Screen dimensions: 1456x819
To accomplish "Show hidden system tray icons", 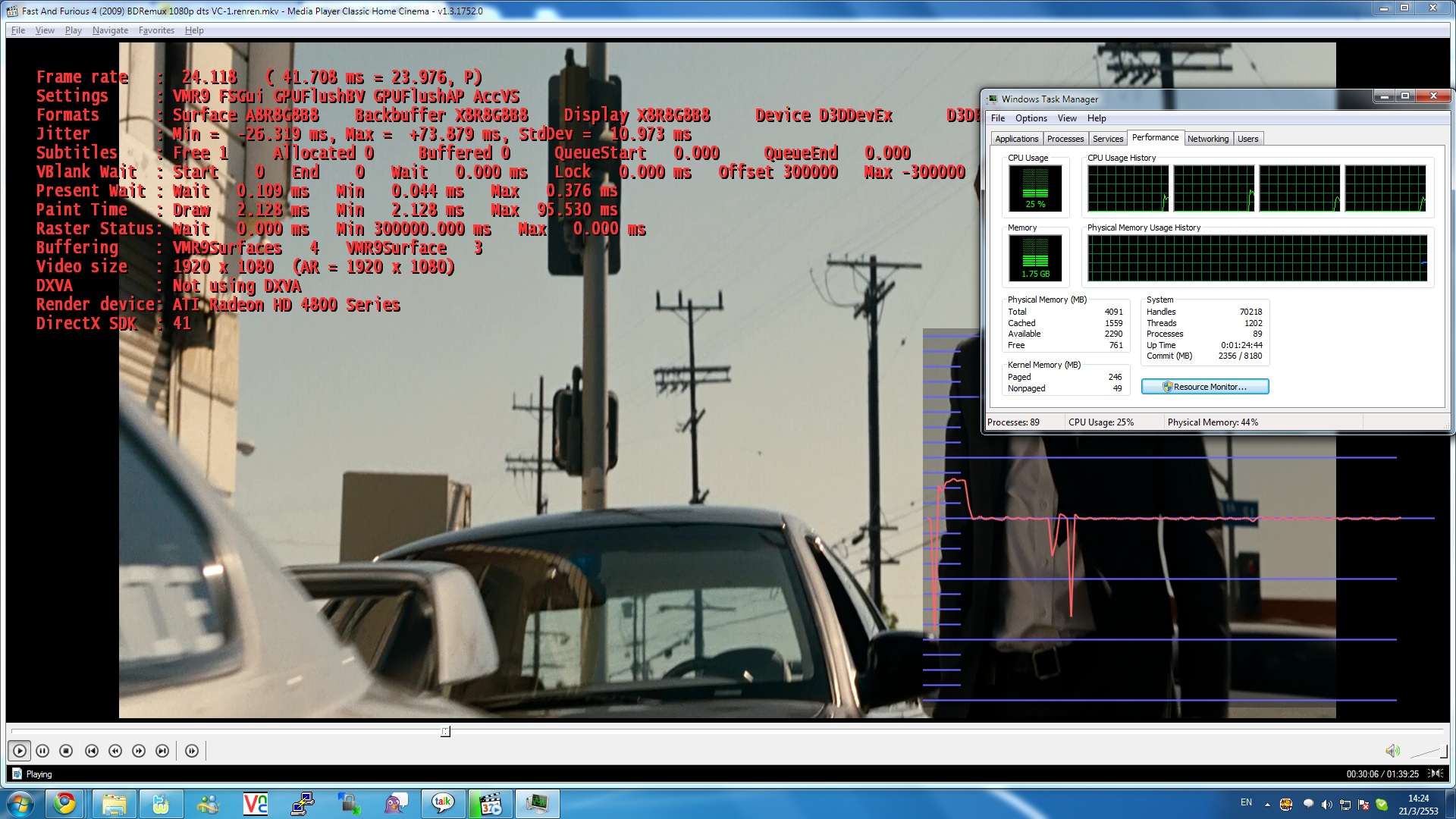I will pos(1266,803).
